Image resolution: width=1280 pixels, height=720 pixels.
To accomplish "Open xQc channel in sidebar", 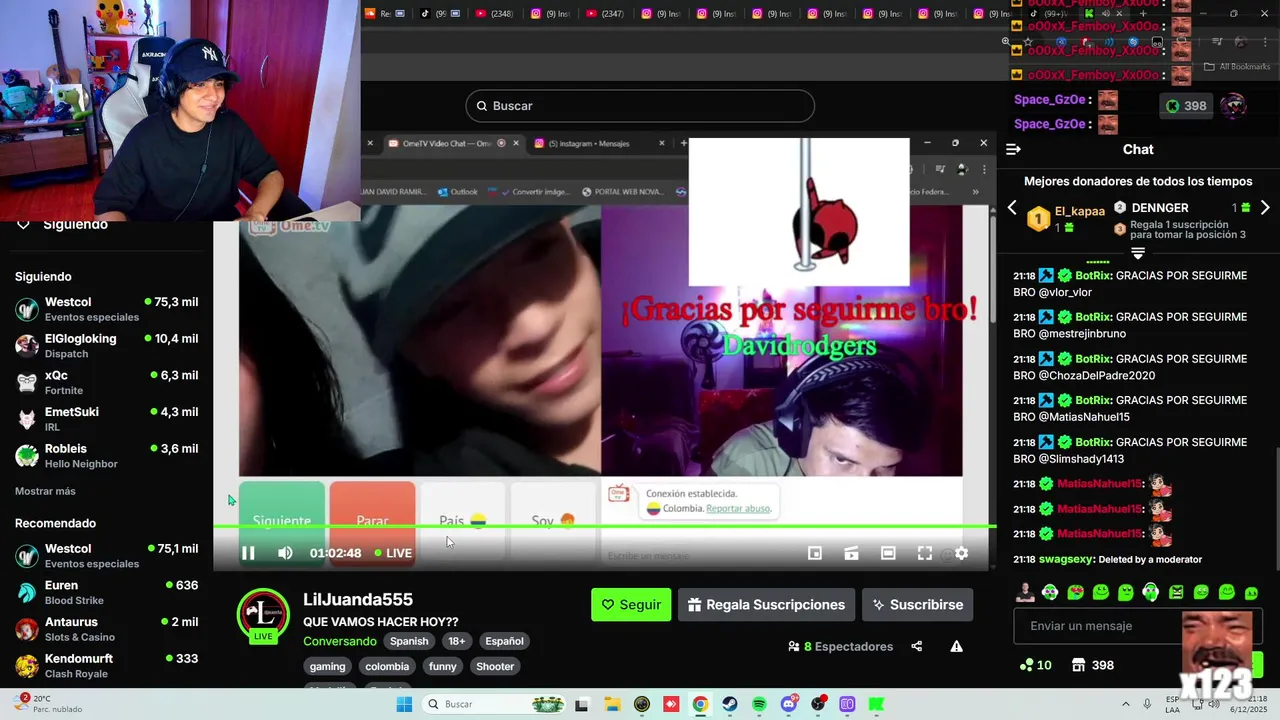I will 106,382.
